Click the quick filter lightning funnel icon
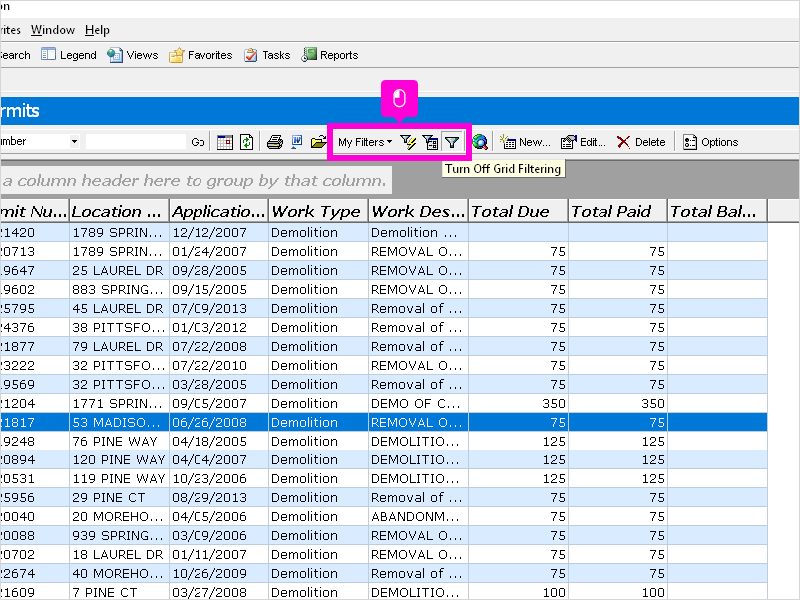The width and height of the screenshot is (800, 600). pos(408,142)
